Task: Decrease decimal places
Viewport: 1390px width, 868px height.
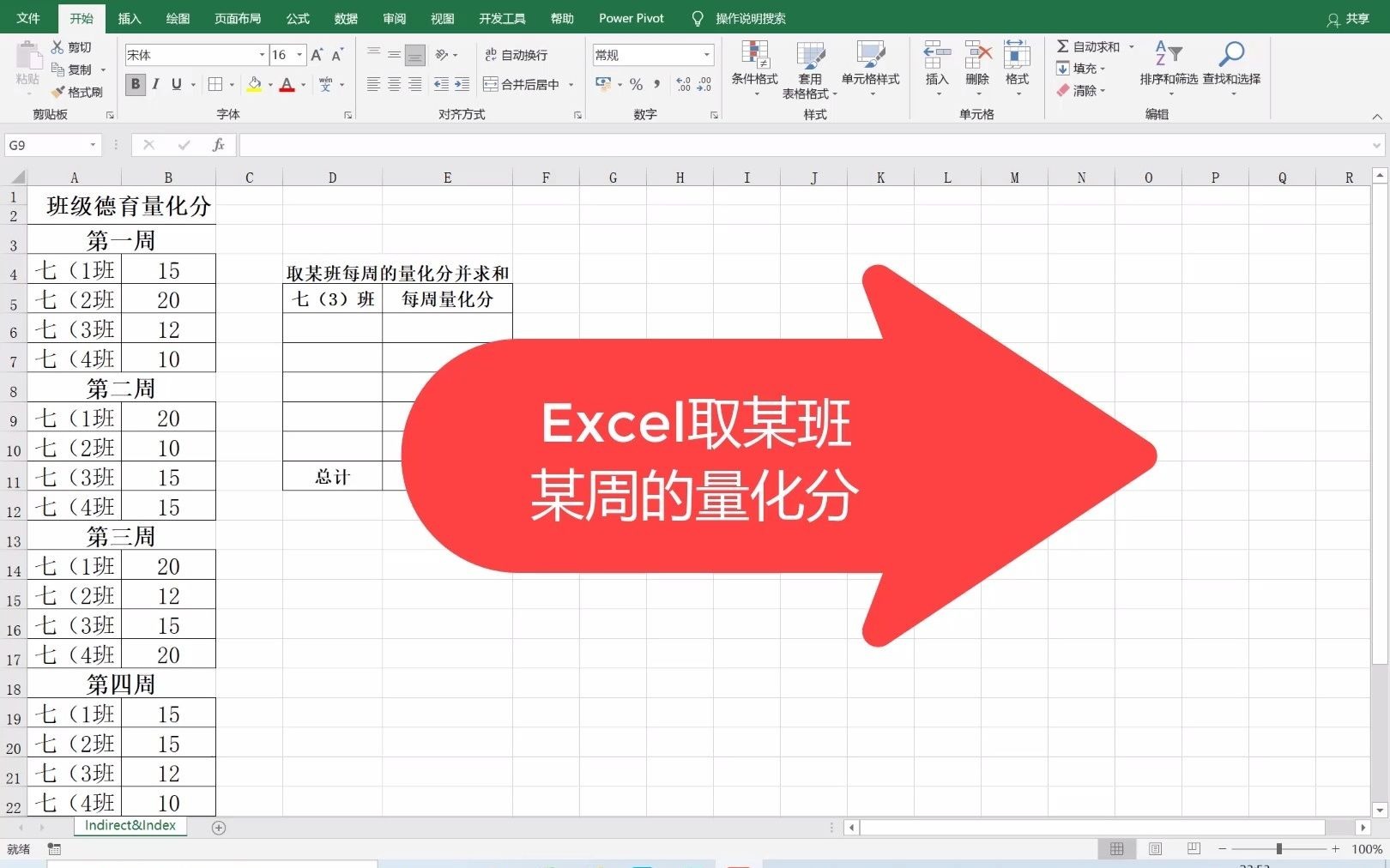Action: tap(704, 84)
